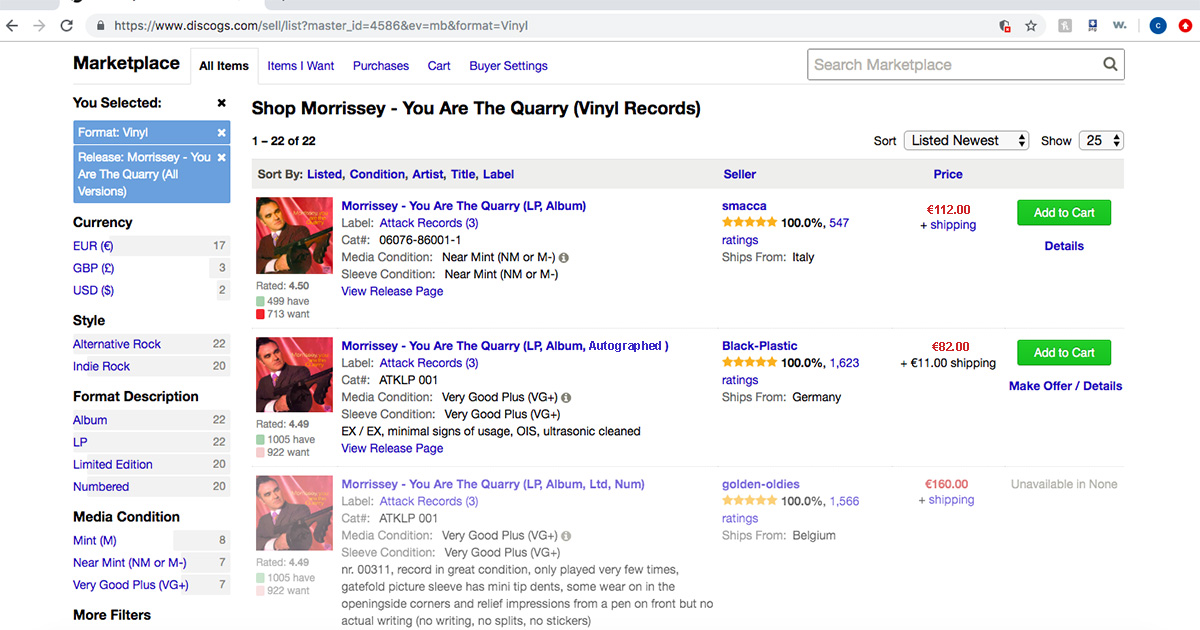Open seller golden-oldies' profile
The image size is (1200, 630).
click(x=761, y=484)
